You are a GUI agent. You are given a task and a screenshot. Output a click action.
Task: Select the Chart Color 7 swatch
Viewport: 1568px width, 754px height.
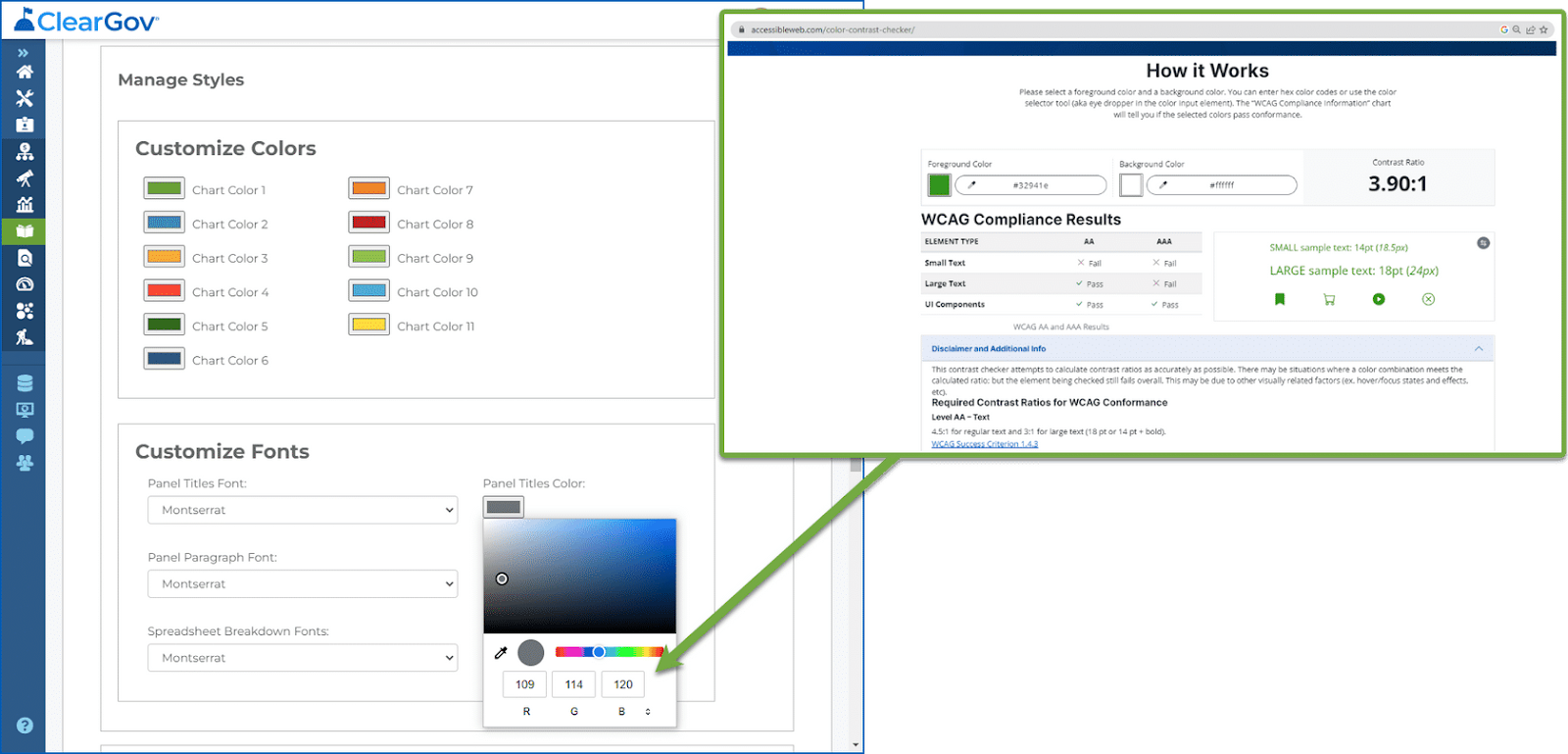[x=369, y=188]
